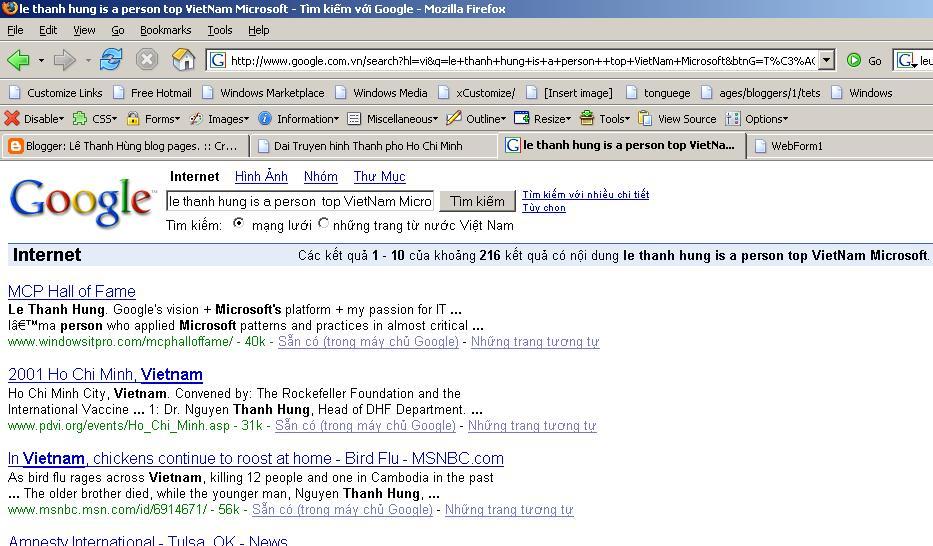933x546 pixels.
Task: Click the Outline pencil icon
Action: point(453,118)
